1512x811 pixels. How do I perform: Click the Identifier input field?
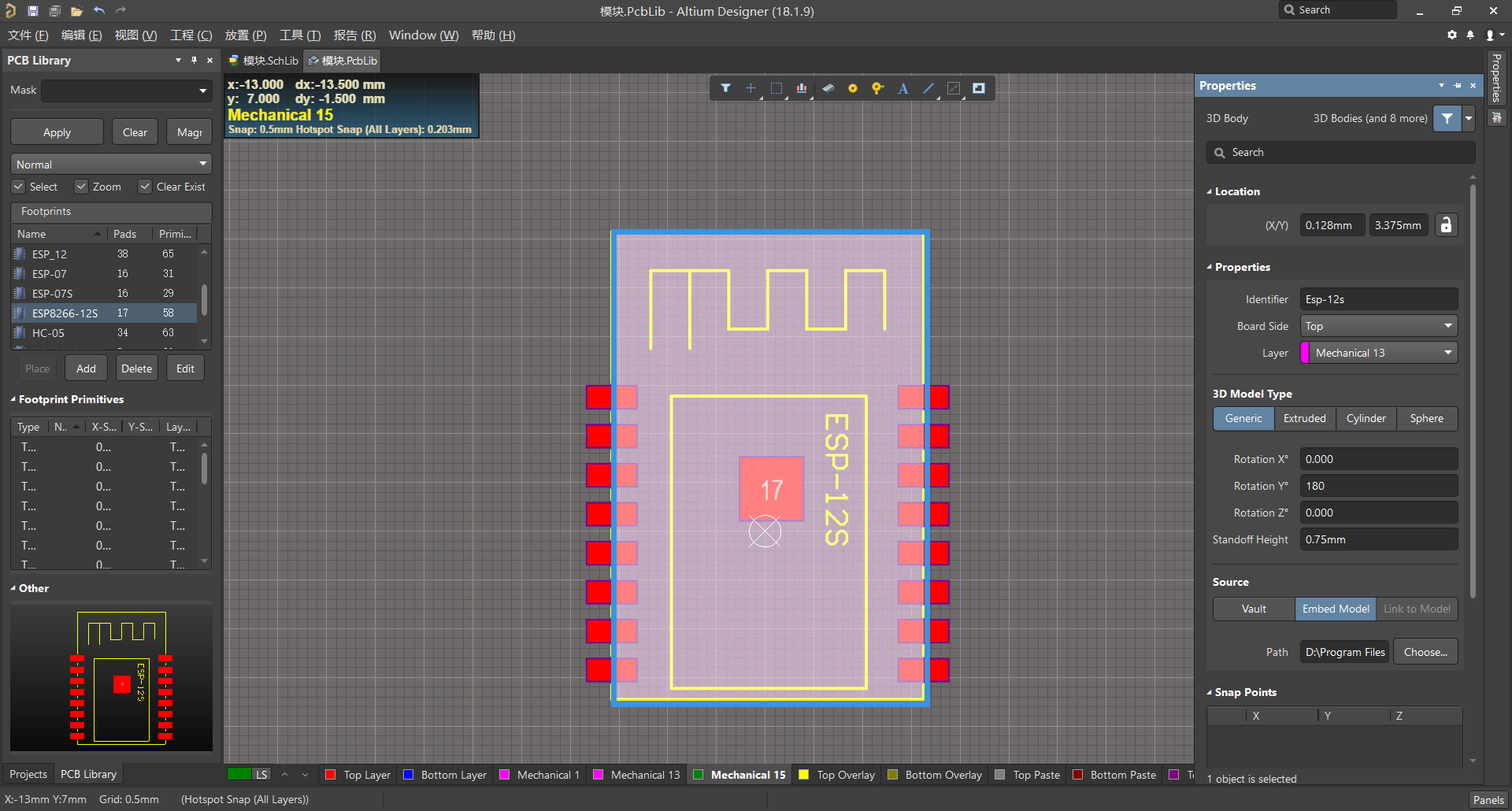(x=1378, y=299)
